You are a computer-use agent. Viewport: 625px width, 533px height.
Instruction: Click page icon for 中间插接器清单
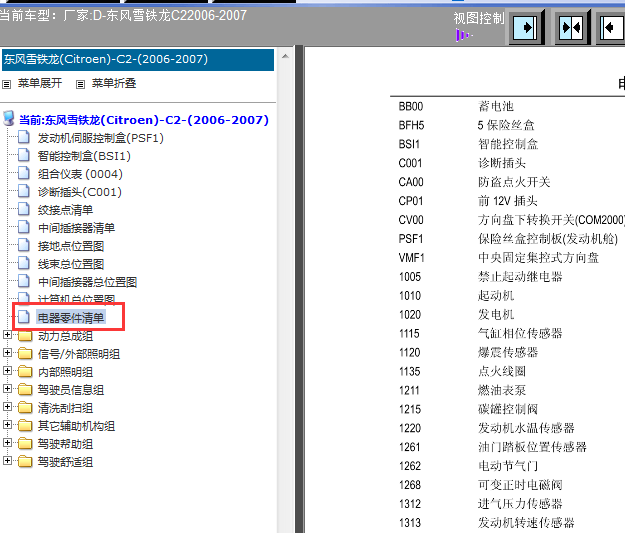pyautogui.click(x=24, y=227)
